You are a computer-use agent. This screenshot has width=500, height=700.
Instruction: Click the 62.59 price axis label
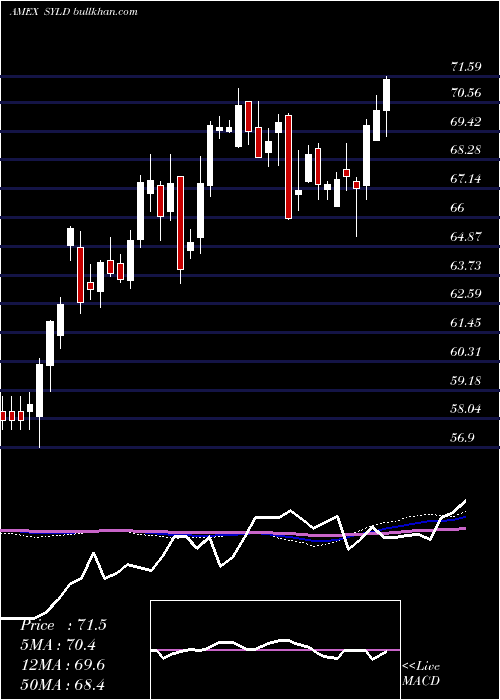click(x=466, y=294)
